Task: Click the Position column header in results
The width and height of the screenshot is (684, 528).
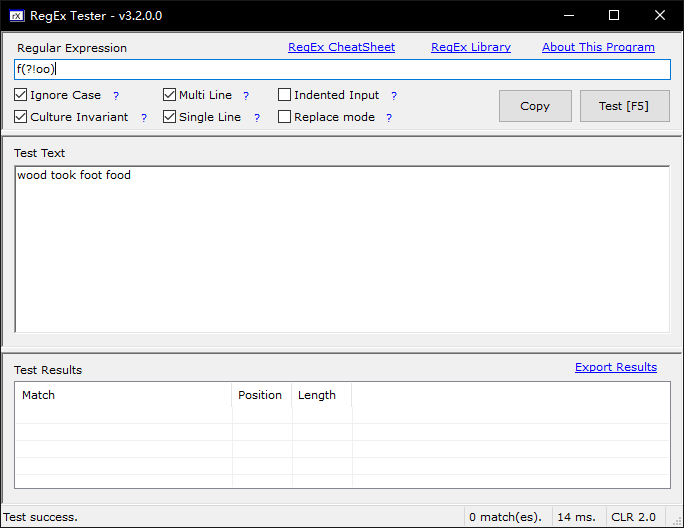Action: coord(260,395)
